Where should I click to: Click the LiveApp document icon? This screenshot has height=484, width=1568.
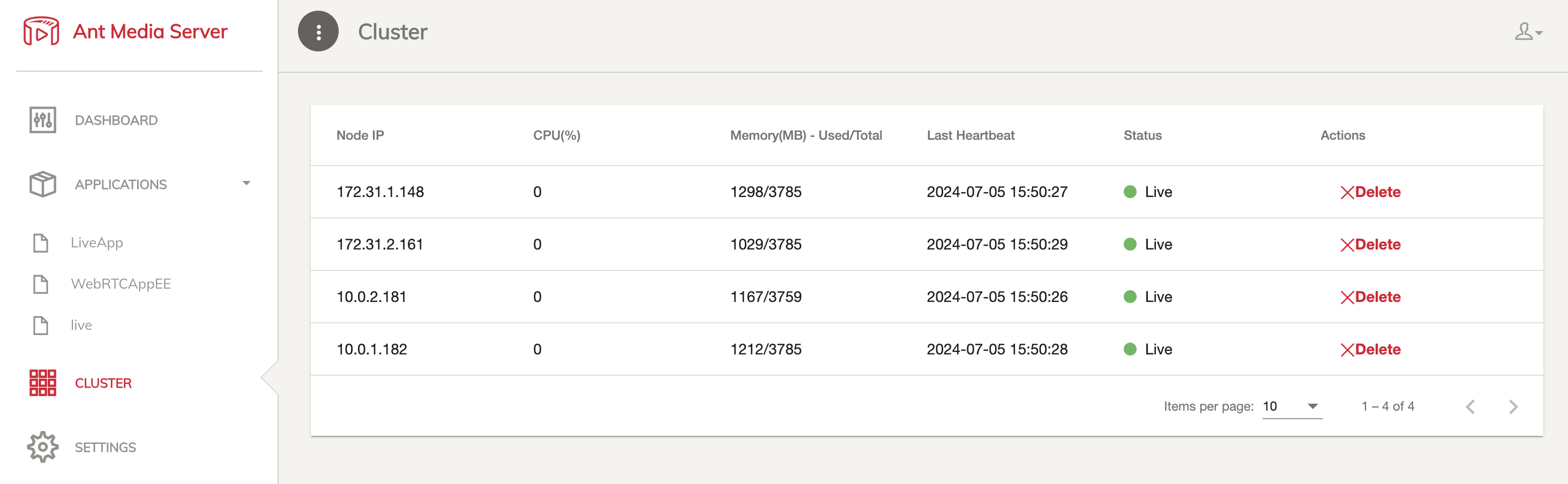pos(41,243)
